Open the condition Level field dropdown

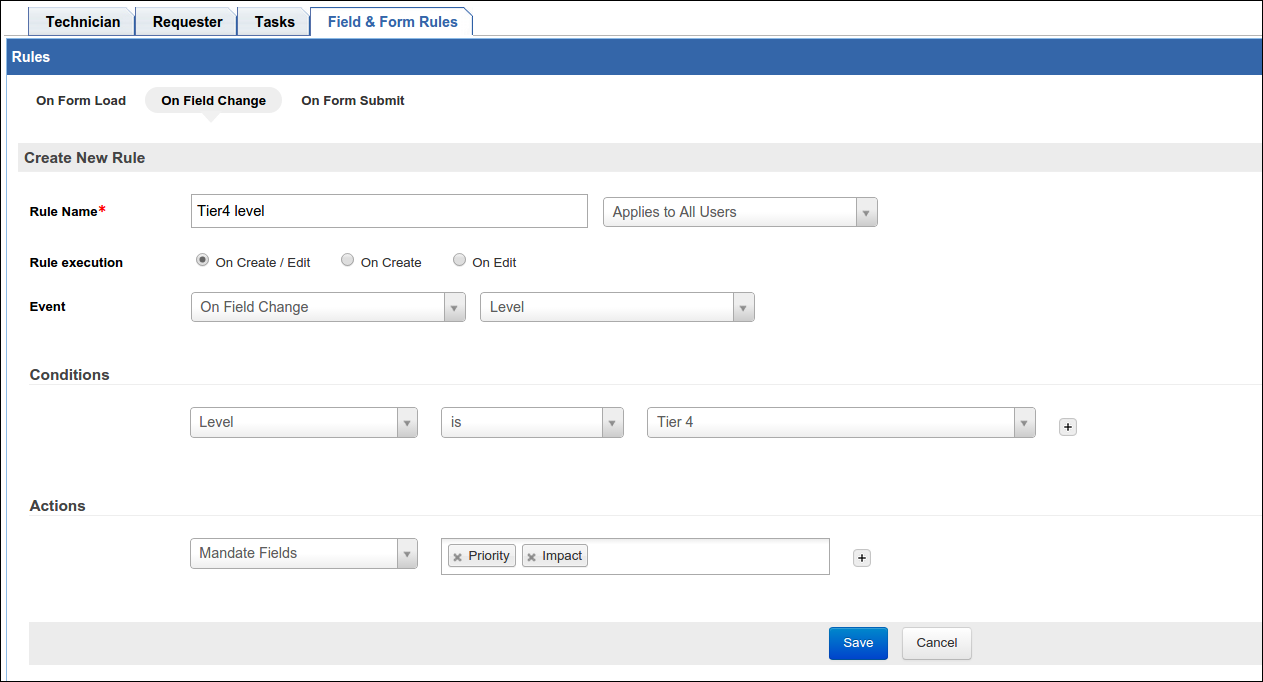coord(303,422)
